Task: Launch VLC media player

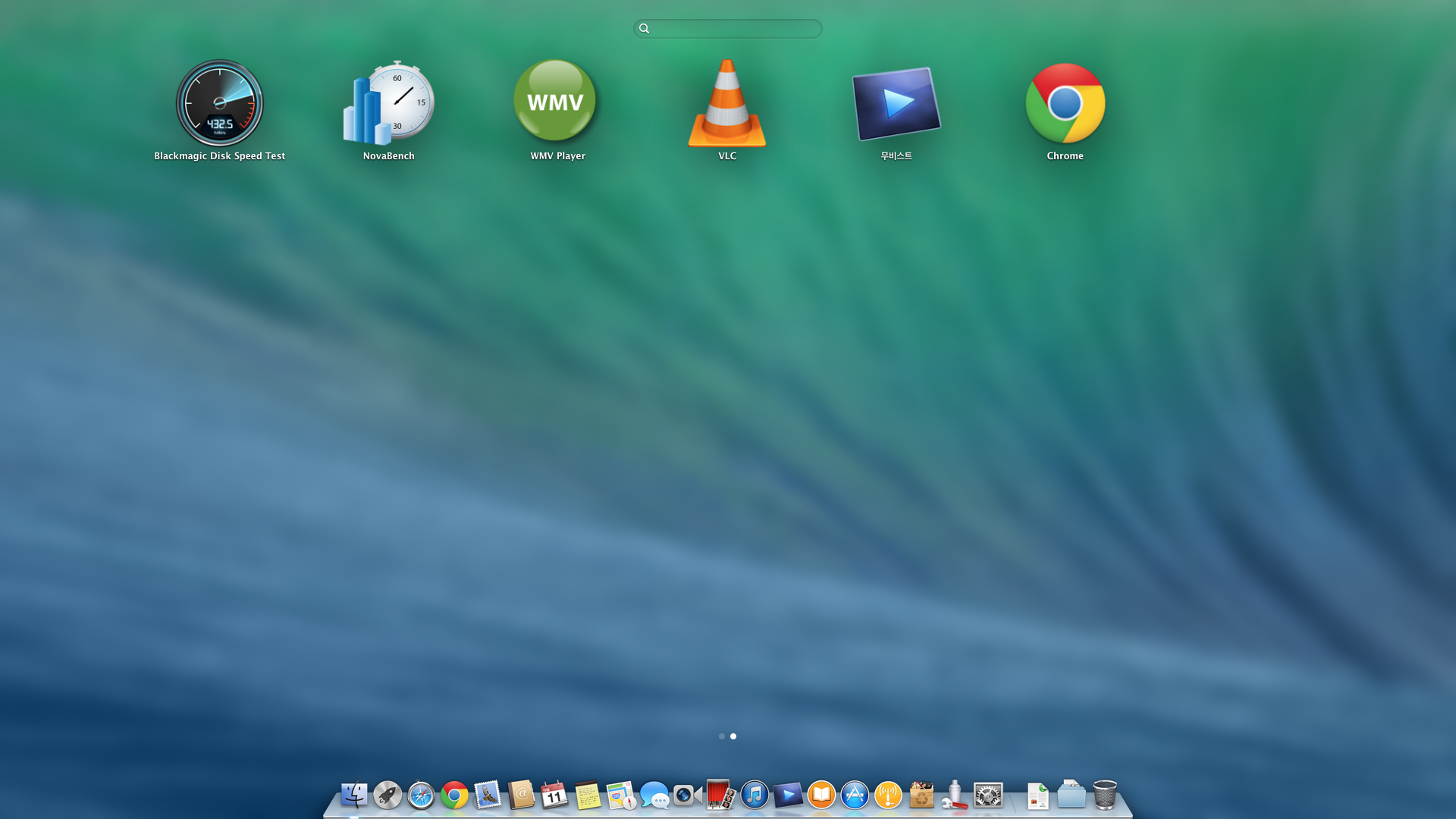Action: coord(726,104)
